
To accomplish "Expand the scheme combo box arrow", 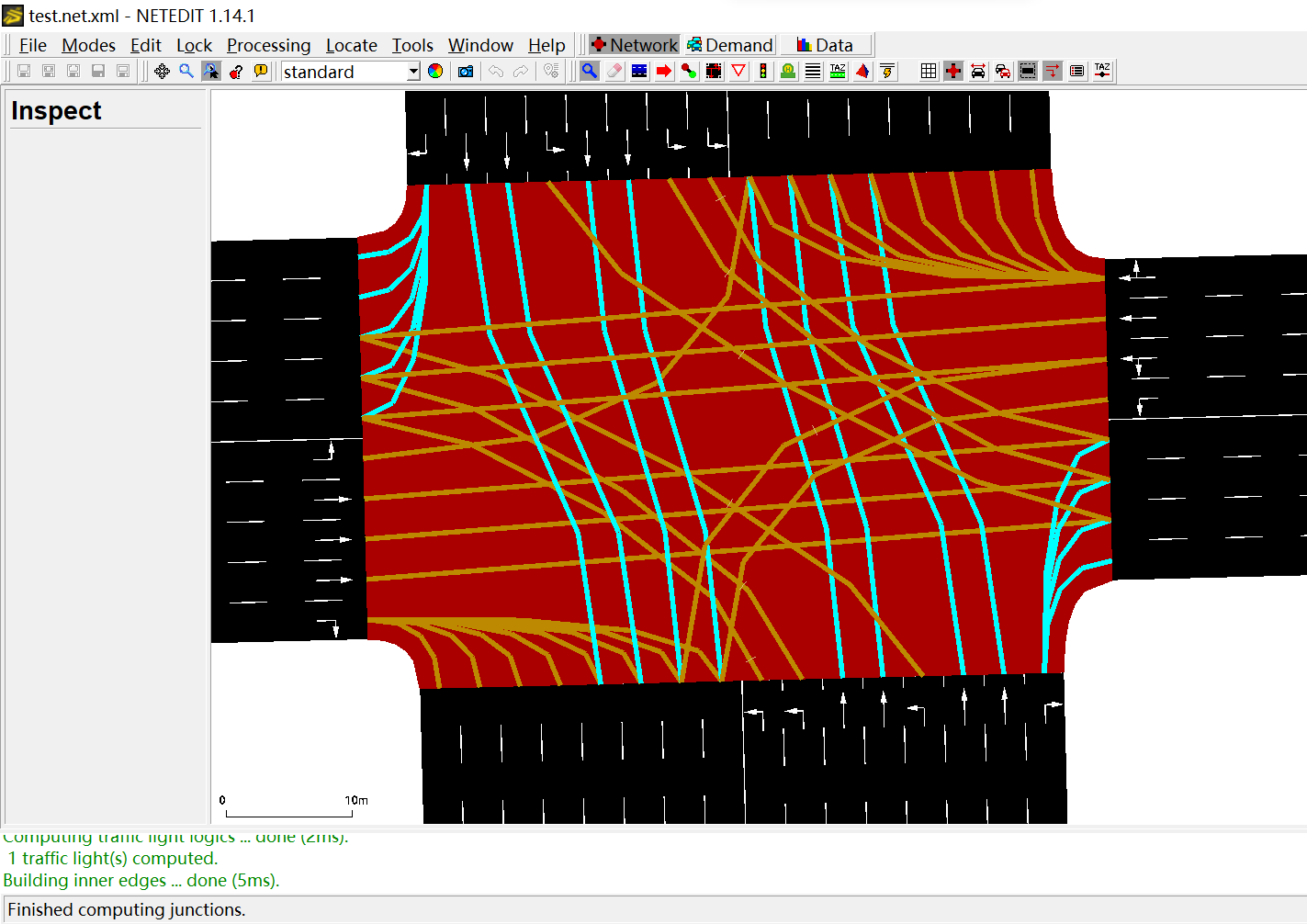I will point(413,72).
